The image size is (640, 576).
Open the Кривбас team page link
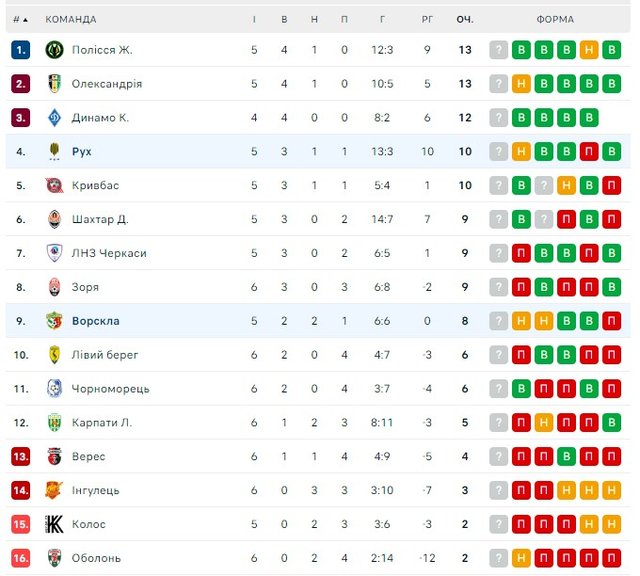click(x=95, y=185)
